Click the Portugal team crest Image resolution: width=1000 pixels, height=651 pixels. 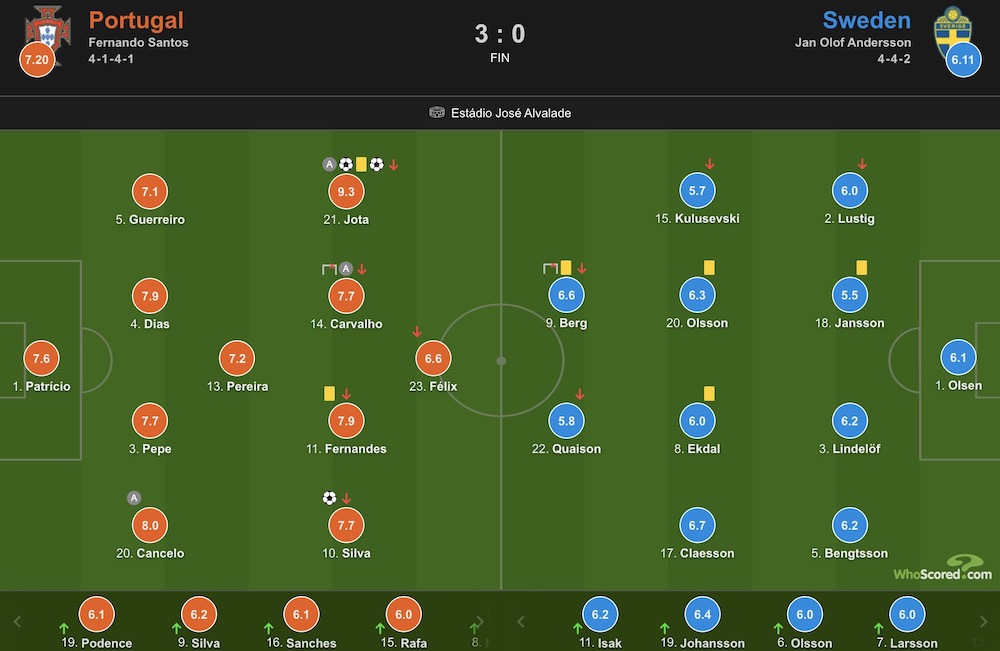[48, 30]
